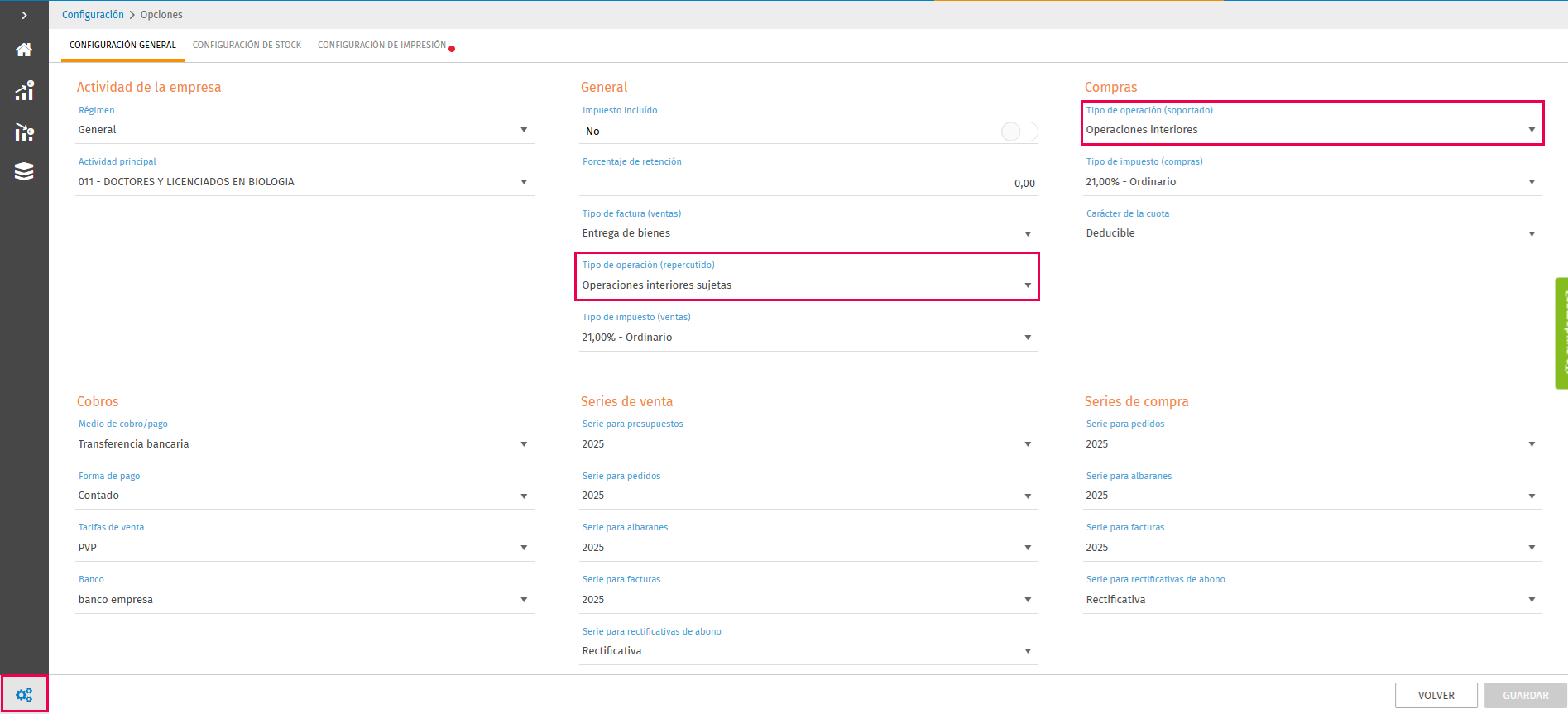Expand Tipo de operación (repercutido) dropdown
The height and width of the screenshot is (714, 1568).
pos(808,285)
